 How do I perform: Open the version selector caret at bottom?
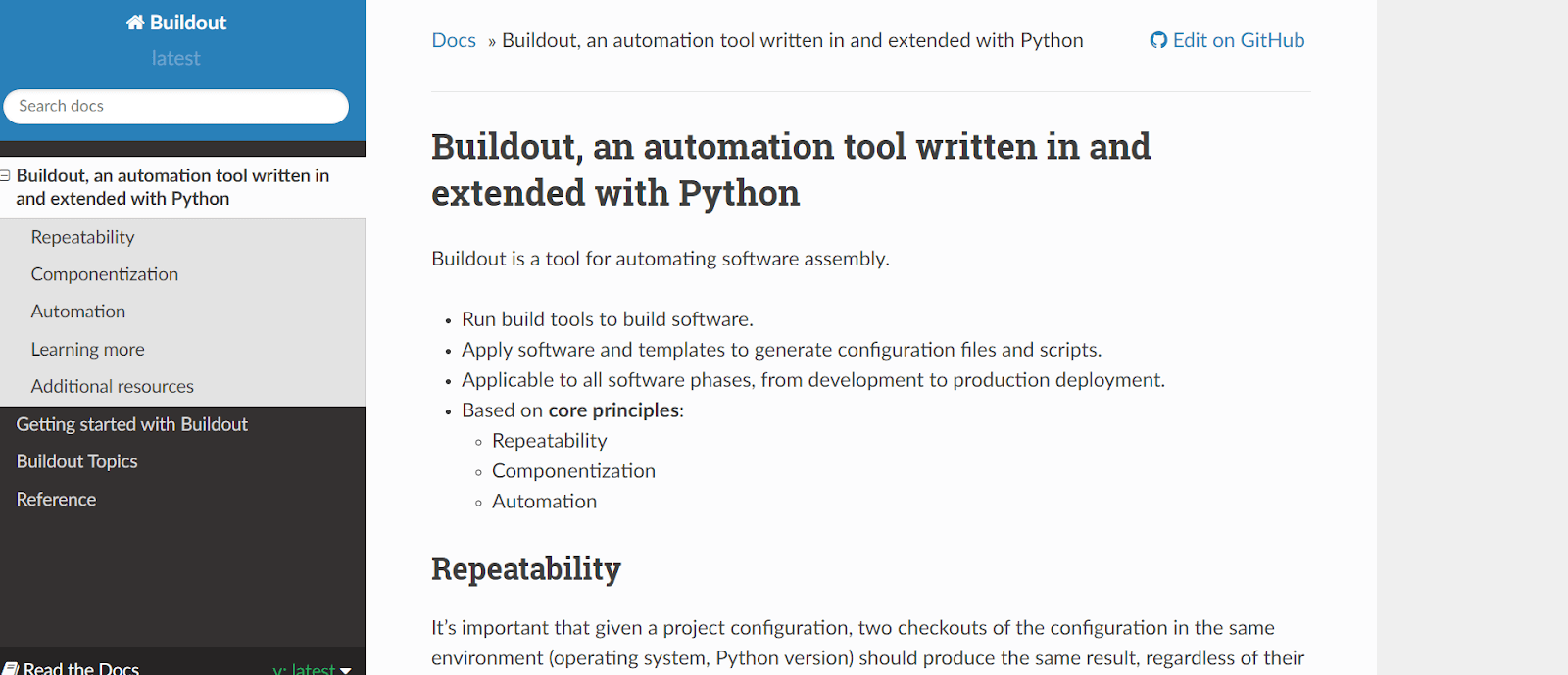(x=345, y=670)
